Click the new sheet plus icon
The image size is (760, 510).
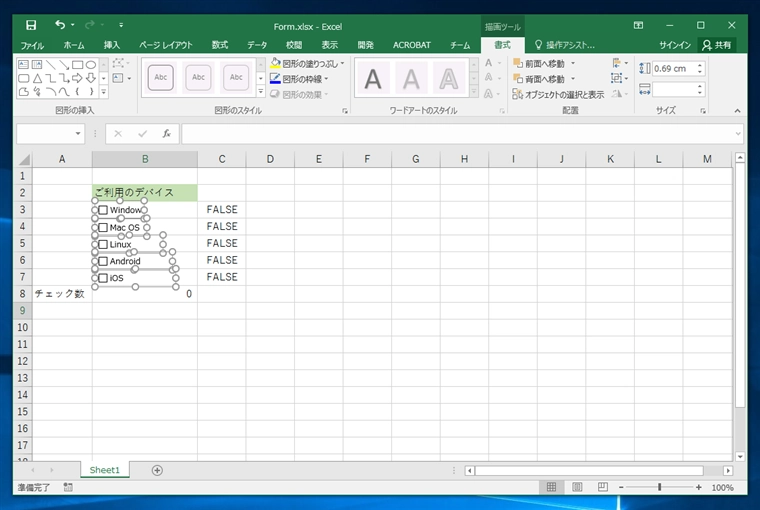tap(157, 470)
